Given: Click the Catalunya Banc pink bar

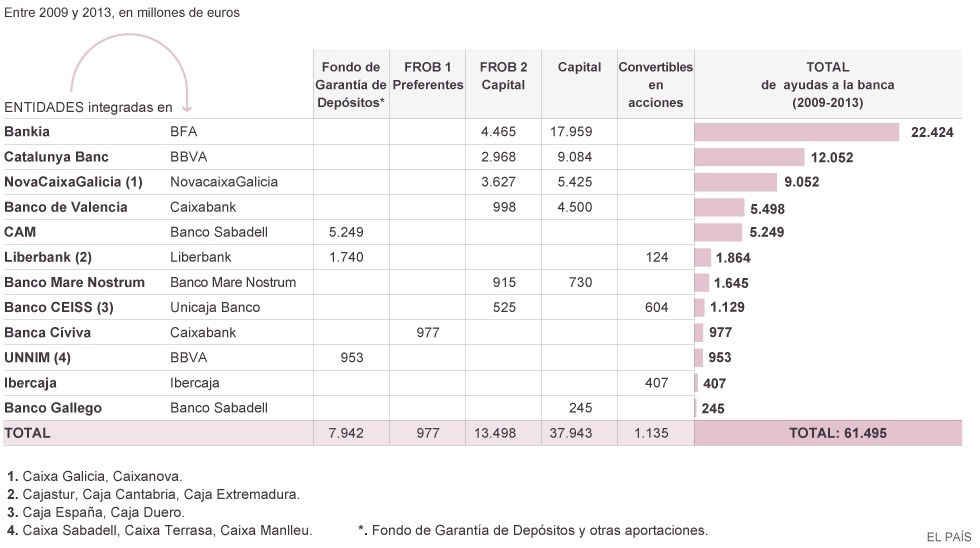Looking at the screenshot, I should (x=749, y=157).
